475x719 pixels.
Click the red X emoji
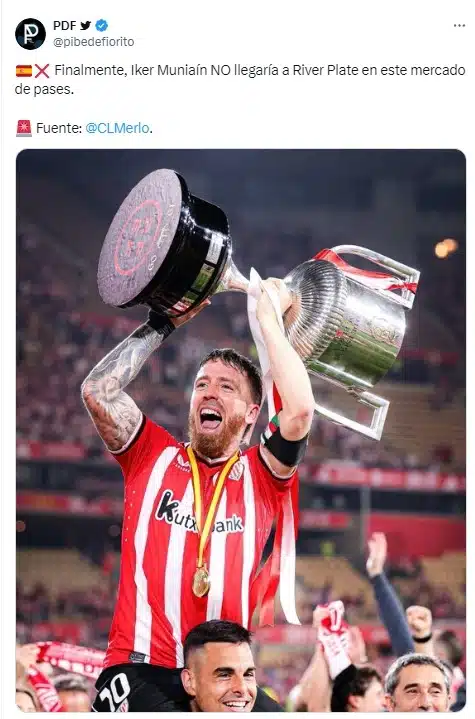42,71
